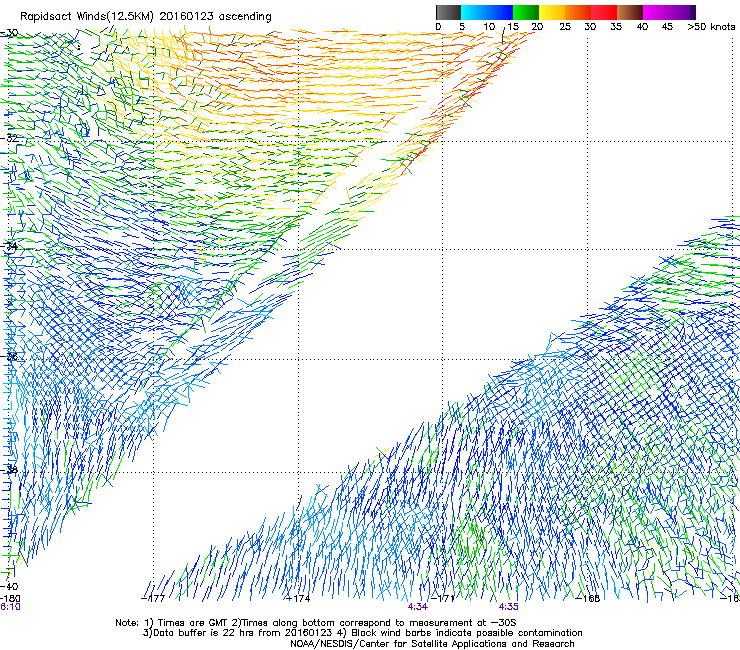Click the '45' legend label
Viewport: 740px width, 650px height.
(x=667, y=27)
